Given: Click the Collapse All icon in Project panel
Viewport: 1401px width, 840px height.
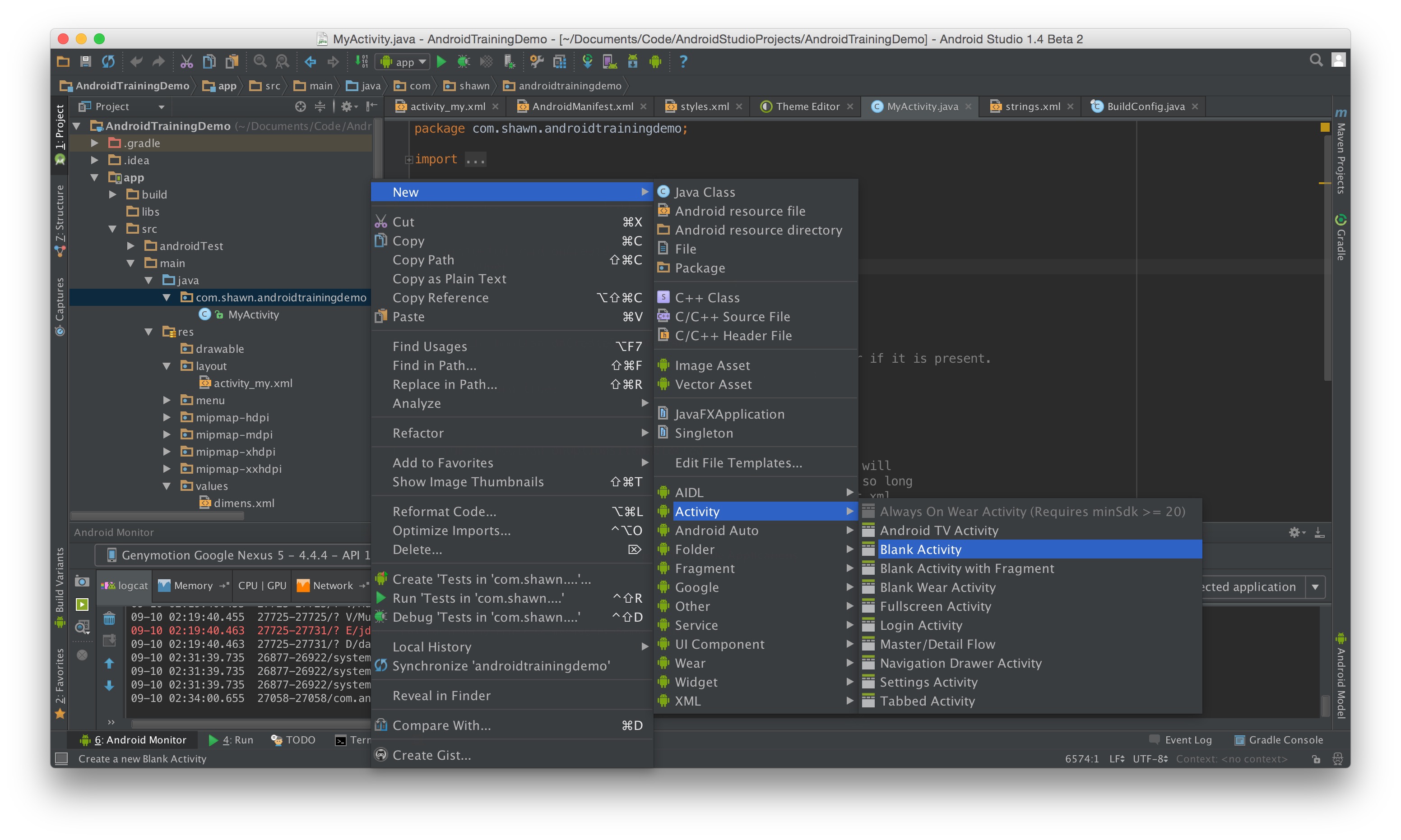Looking at the screenshot, I should click(320, 106).
